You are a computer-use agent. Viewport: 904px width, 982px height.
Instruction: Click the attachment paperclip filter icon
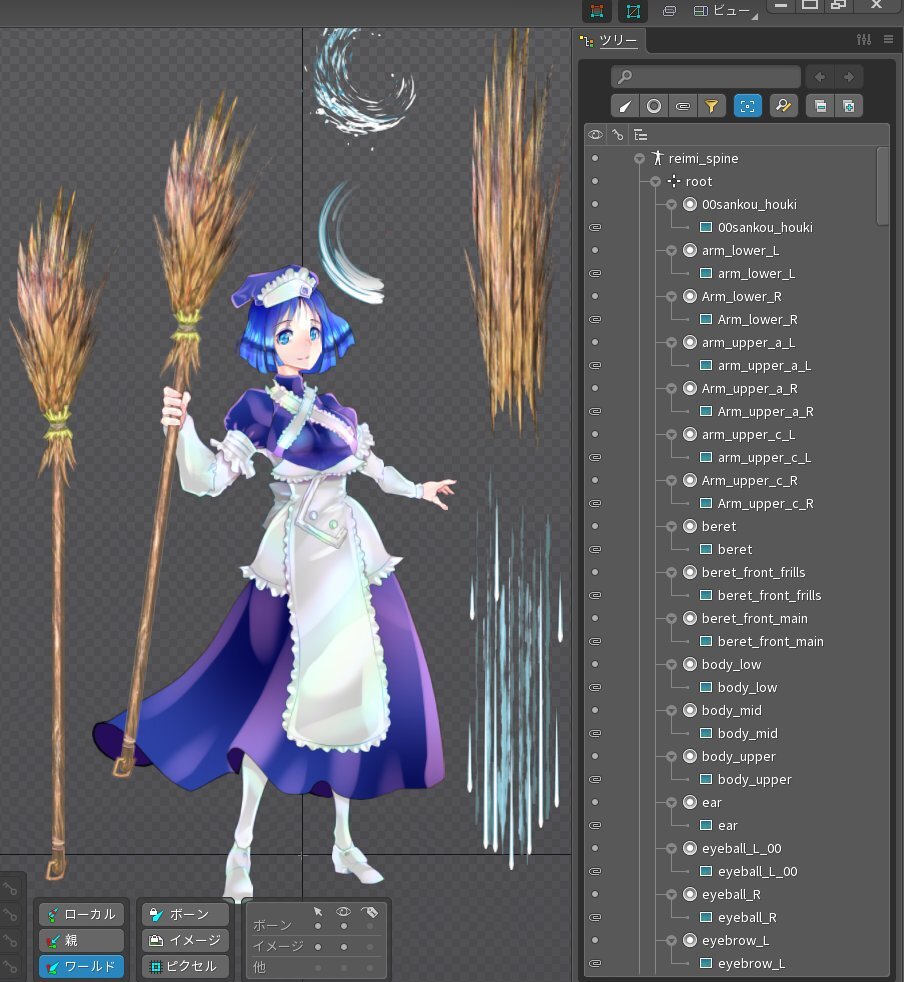683,106
